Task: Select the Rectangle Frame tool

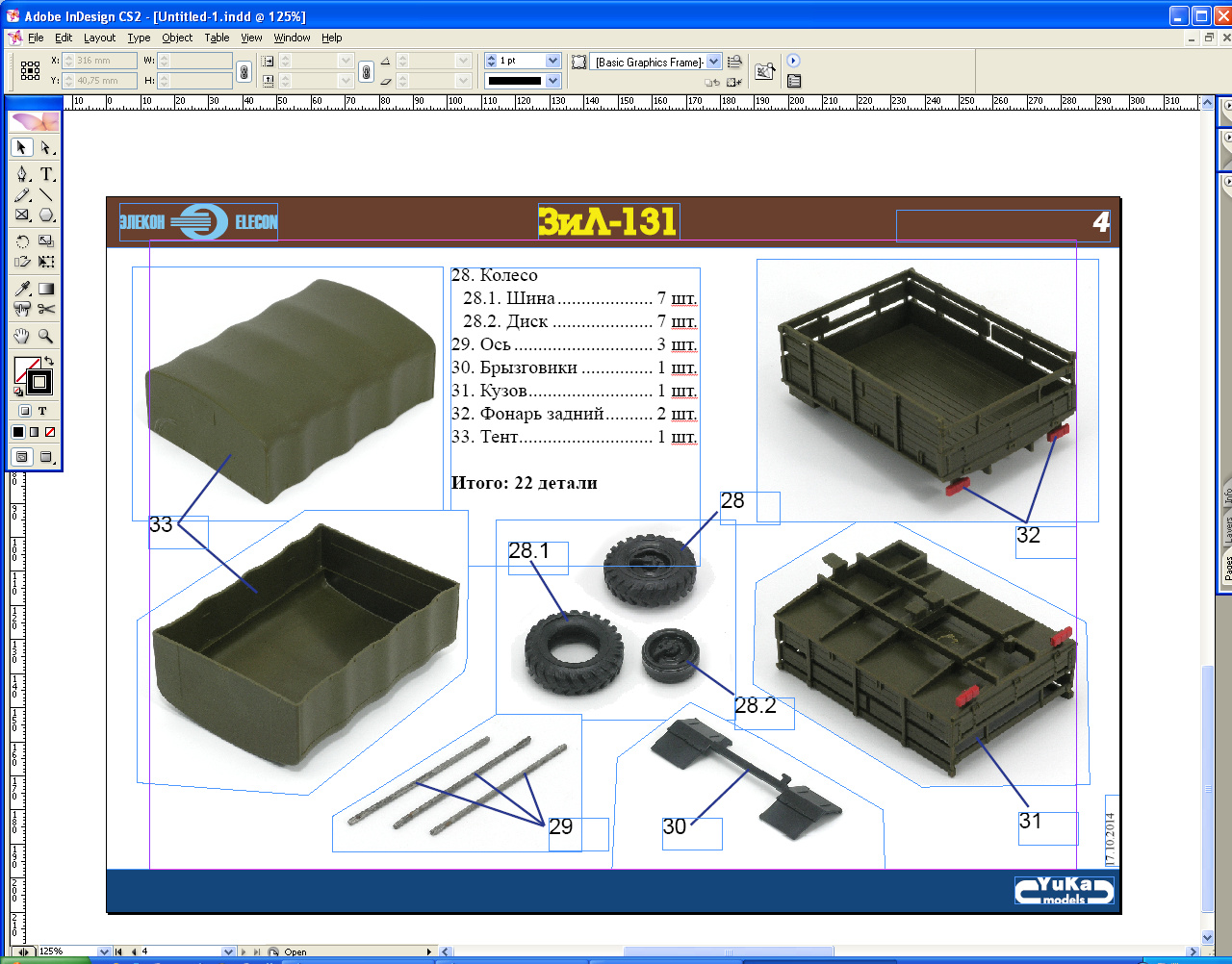Action: [22, 215]
